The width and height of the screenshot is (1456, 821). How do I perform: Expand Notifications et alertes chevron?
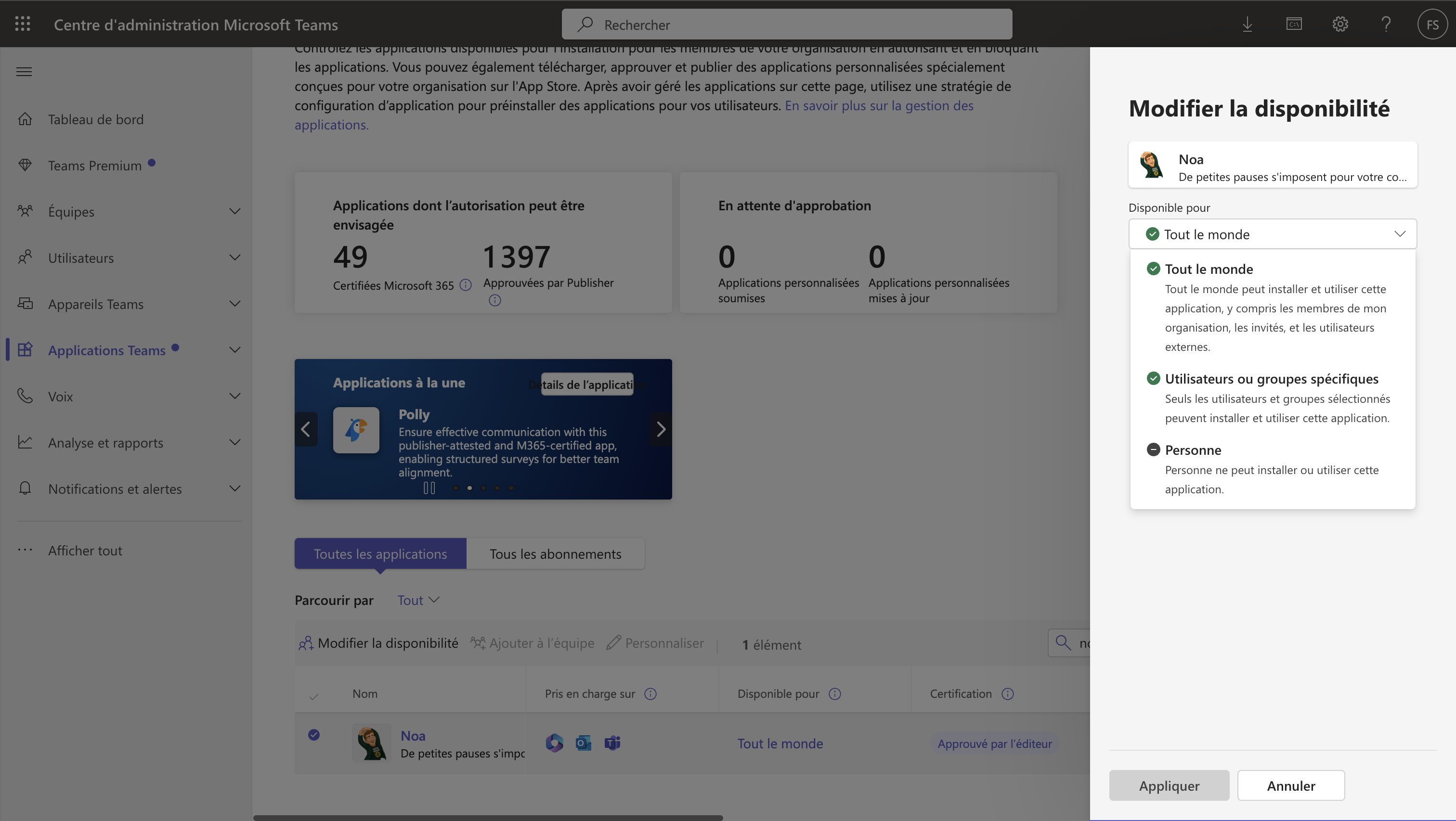234,488
